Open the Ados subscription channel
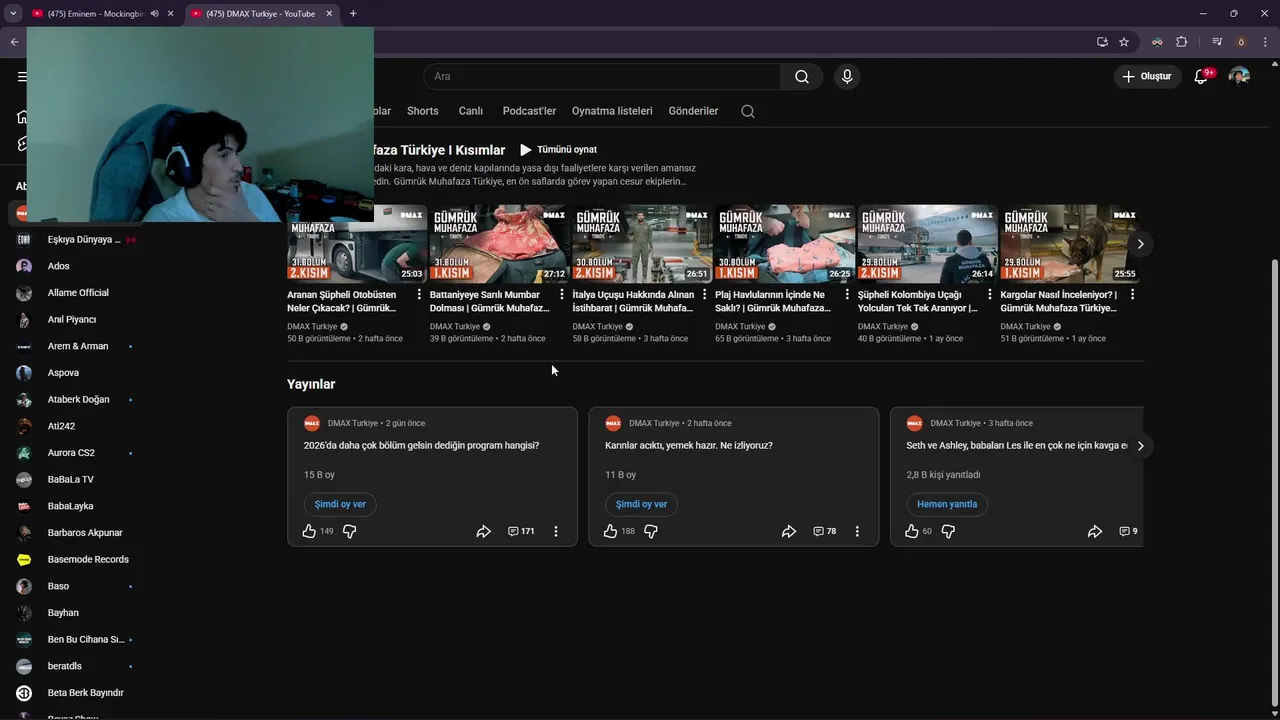The height and width of the screenshot is (720, 1280). tap(75, 266)
